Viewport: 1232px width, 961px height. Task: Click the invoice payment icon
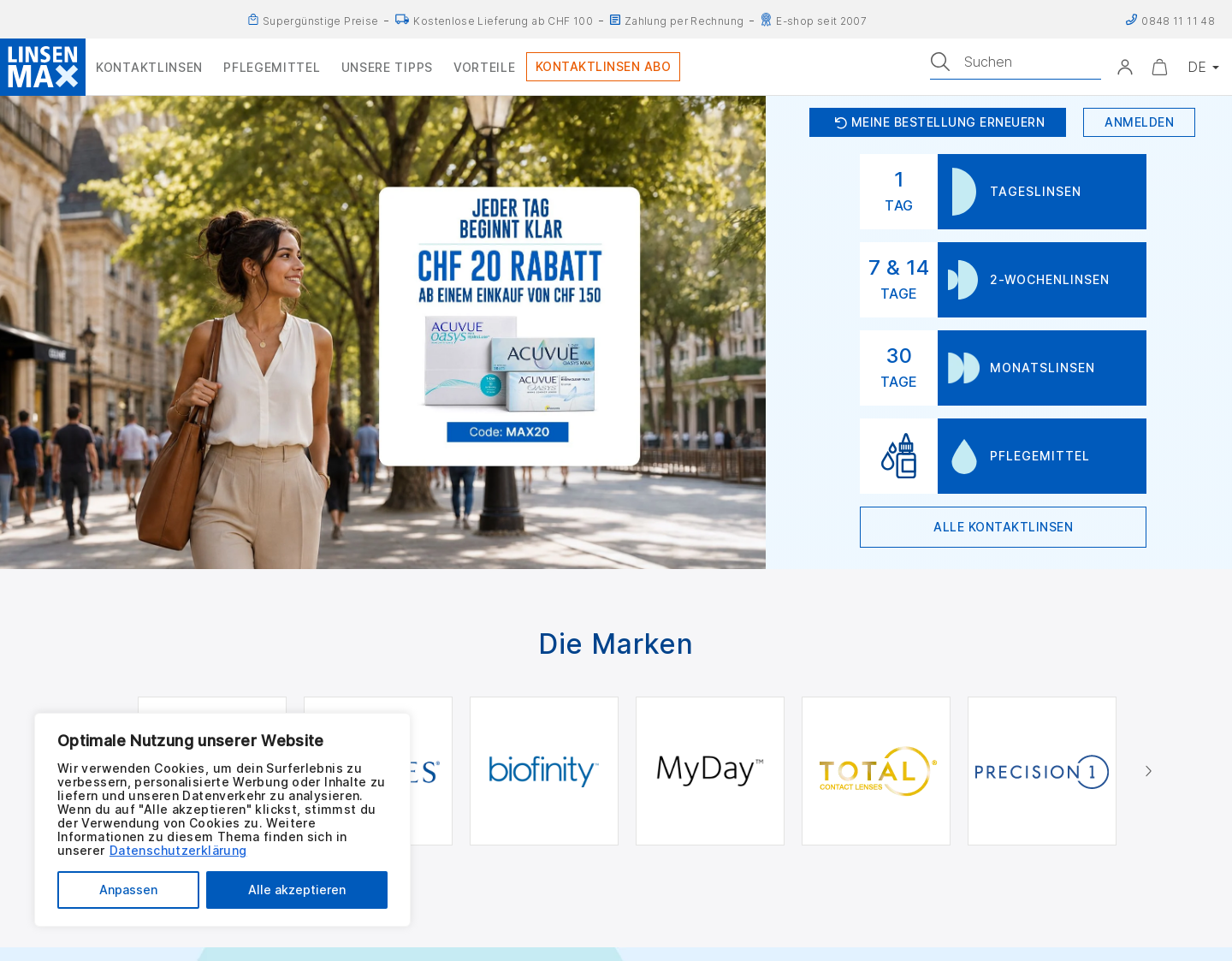coord(615,20)
